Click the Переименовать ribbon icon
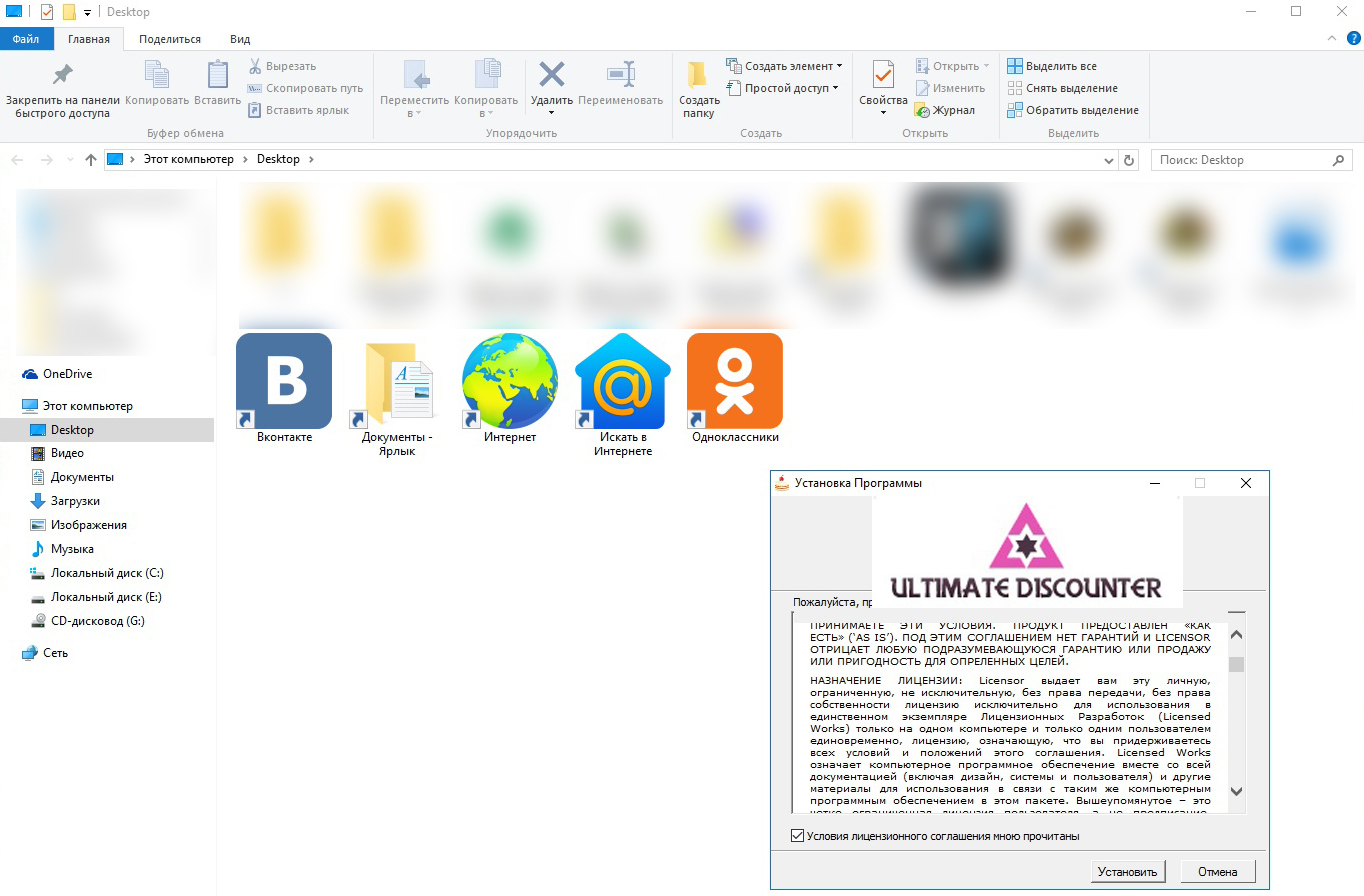 coord(621,74)
